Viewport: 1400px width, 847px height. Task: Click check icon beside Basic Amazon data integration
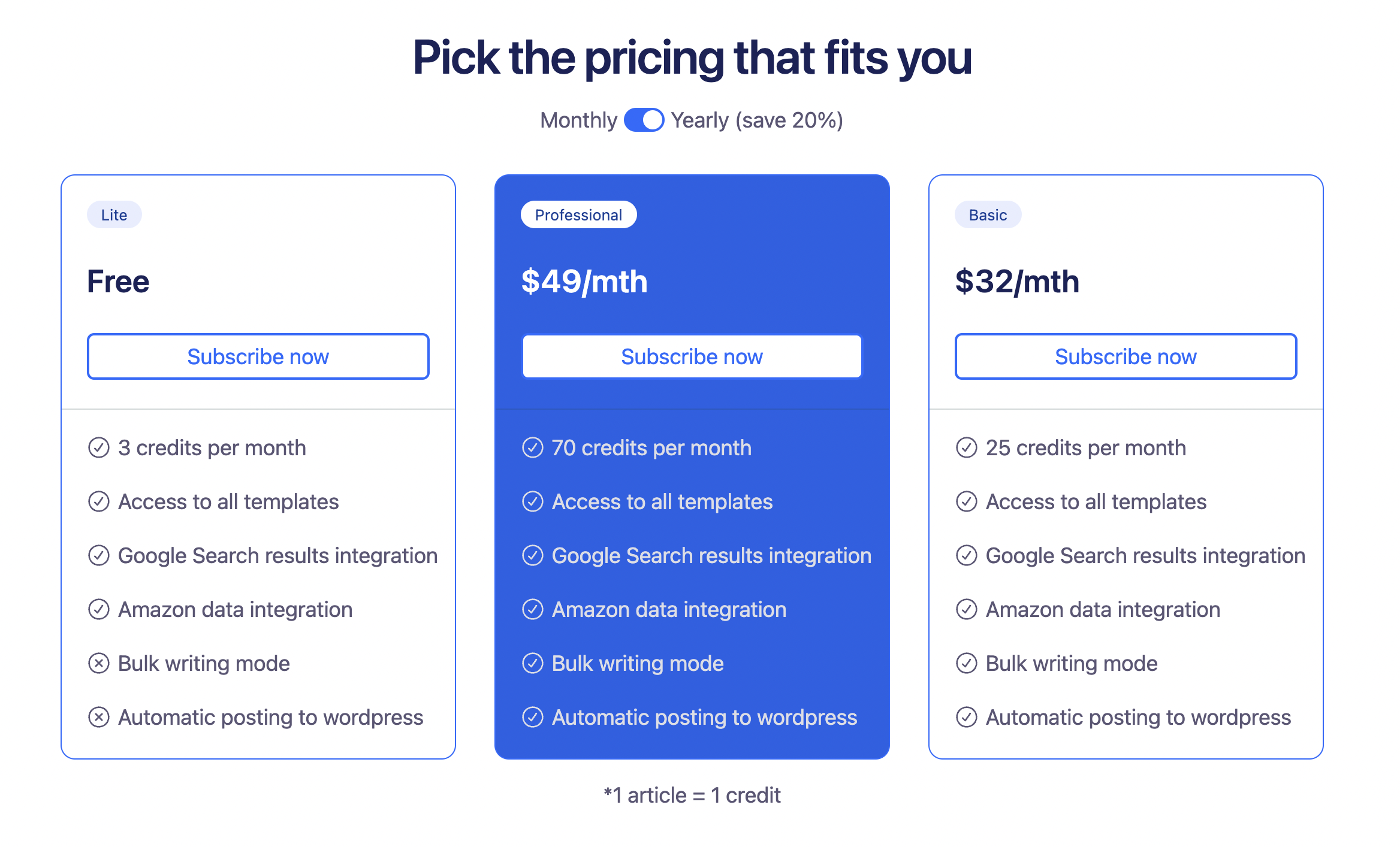coord(967,609)
